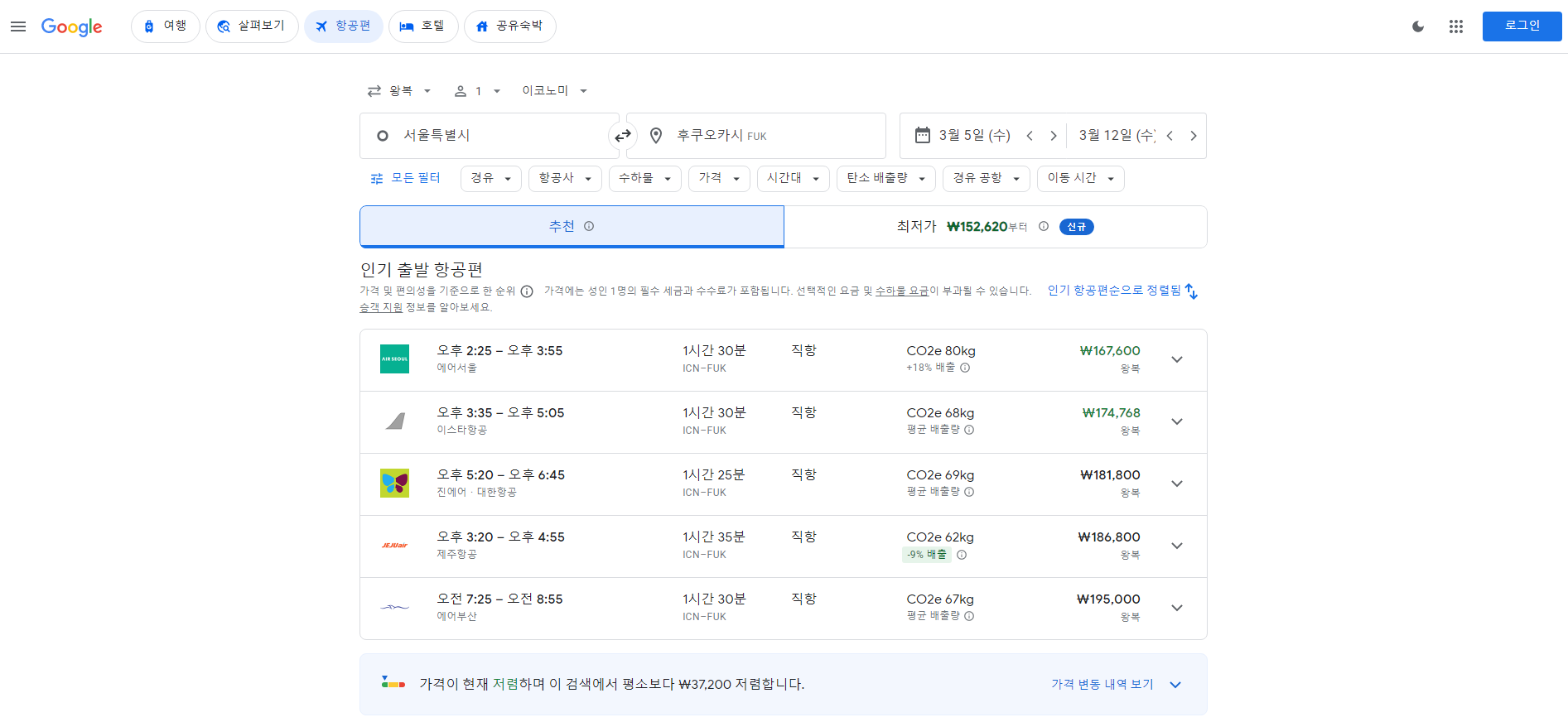
Task: Open the hamburger main menu
Action: (x=18, y=26)
